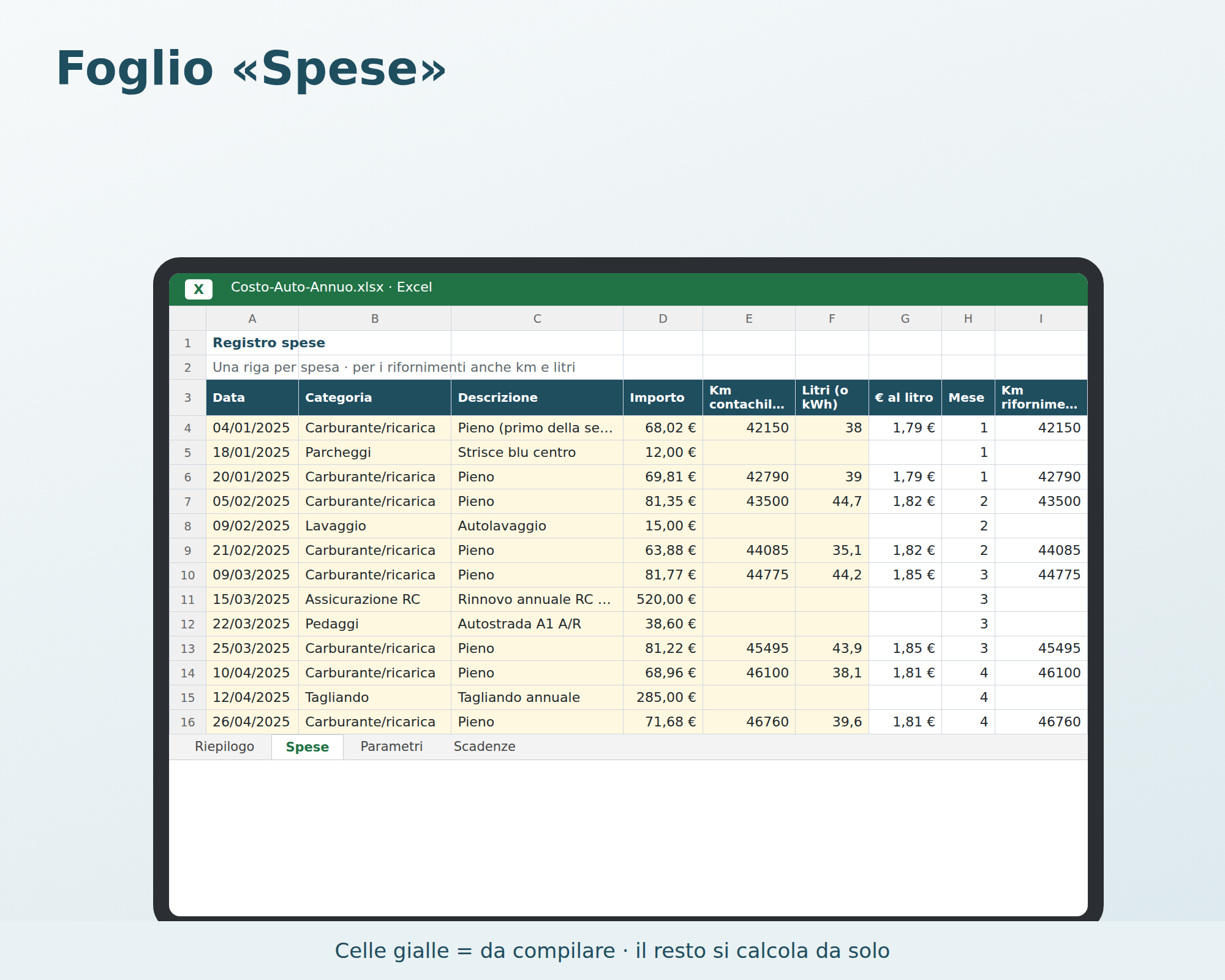
Task: Click the 520,00 € amount cell
Action: point(663,600)
